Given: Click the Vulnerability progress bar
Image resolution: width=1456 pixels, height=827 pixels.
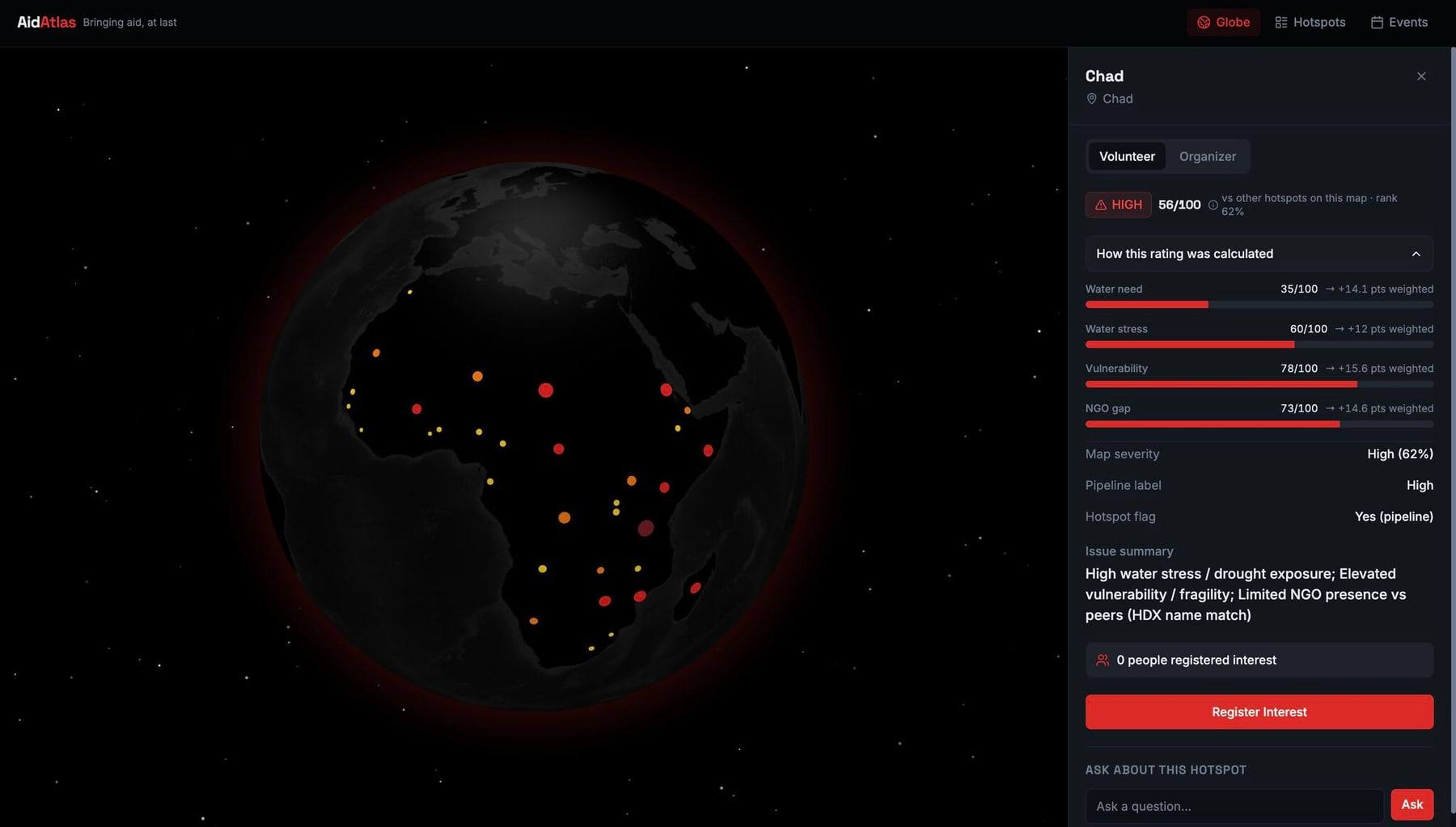Looking at the screenshot, I should (1259, 384).
